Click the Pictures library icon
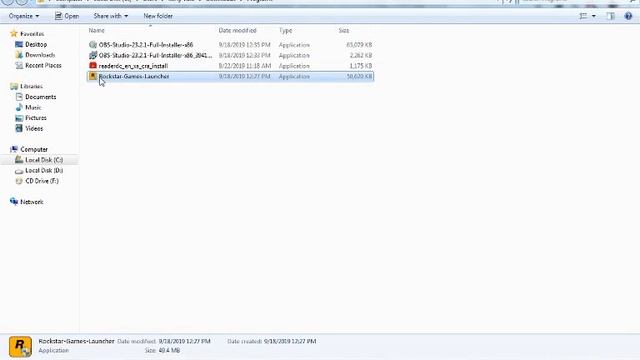The width and height of the screenshot is (640, 360). pyautogui.click(x=19, y=118)
